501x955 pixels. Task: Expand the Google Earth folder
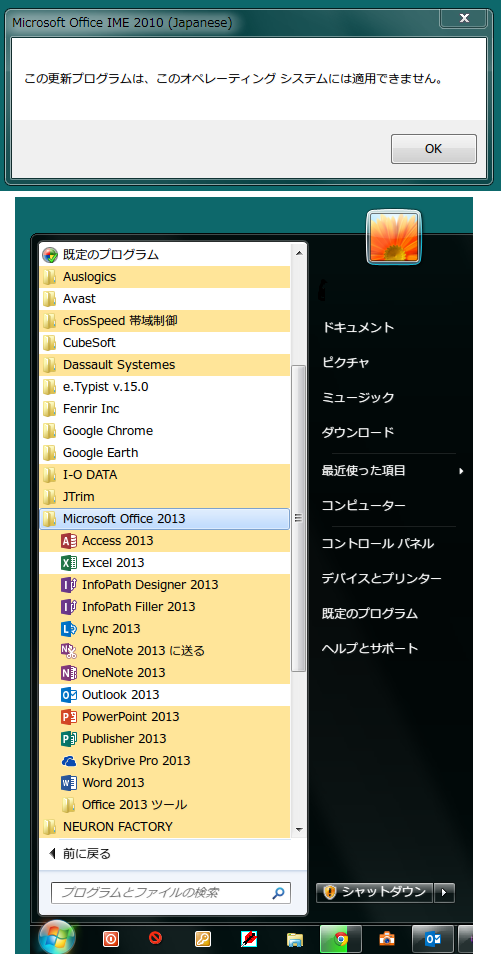tap(165, 453)
